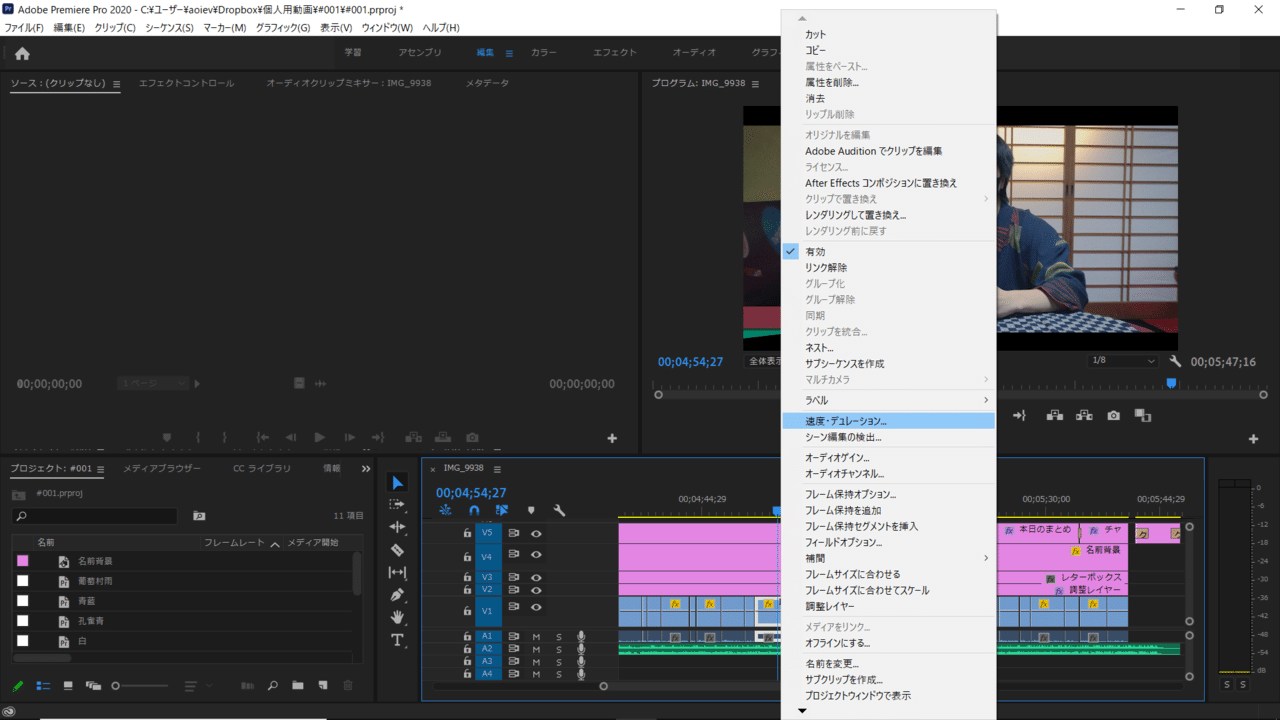This screenshot has width=1280, height=720.
Task: Create bin from search query icon
Action: click(x=199, y=516)
